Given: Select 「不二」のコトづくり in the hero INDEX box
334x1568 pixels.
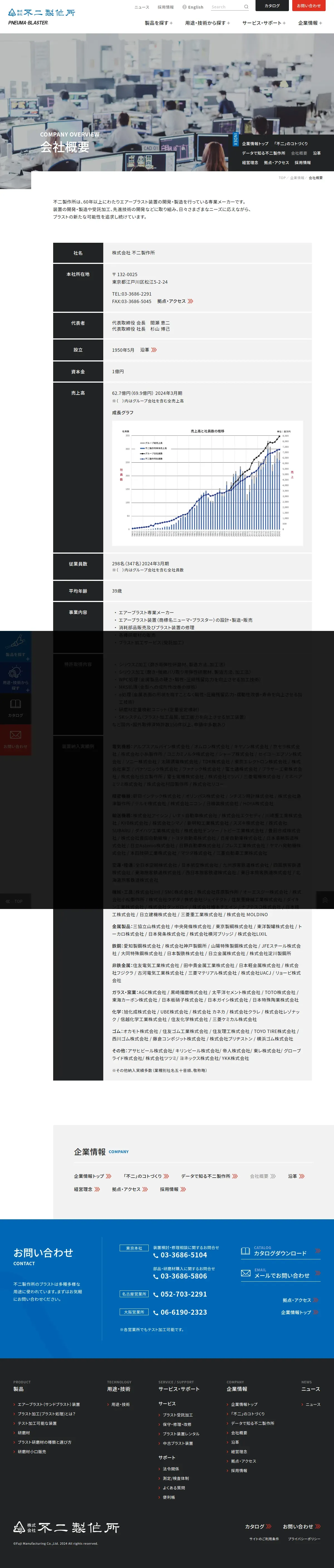Looking at the screenshot, I should [x=291, y=144].
